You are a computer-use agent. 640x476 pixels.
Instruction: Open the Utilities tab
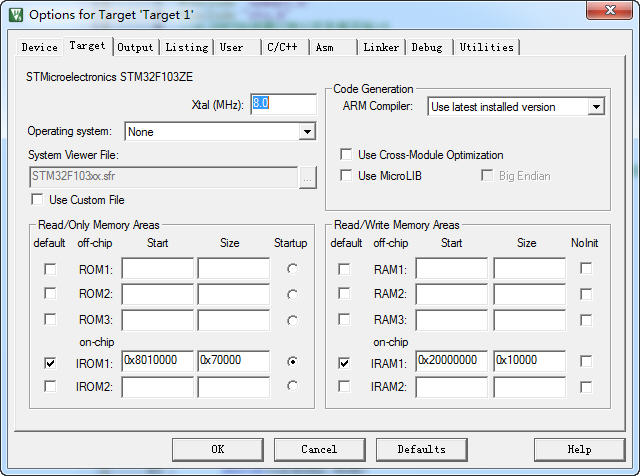[x=487, y=47]
